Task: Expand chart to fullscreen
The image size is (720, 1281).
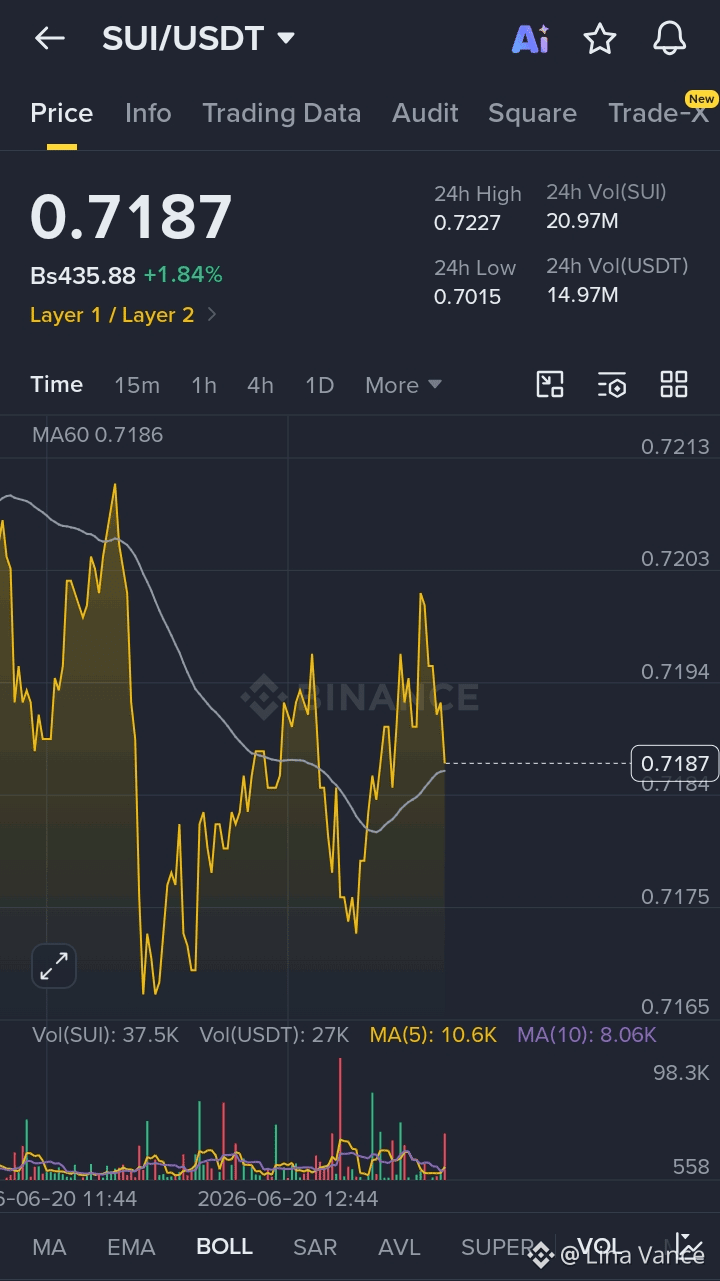Action: tap(54, 966)
